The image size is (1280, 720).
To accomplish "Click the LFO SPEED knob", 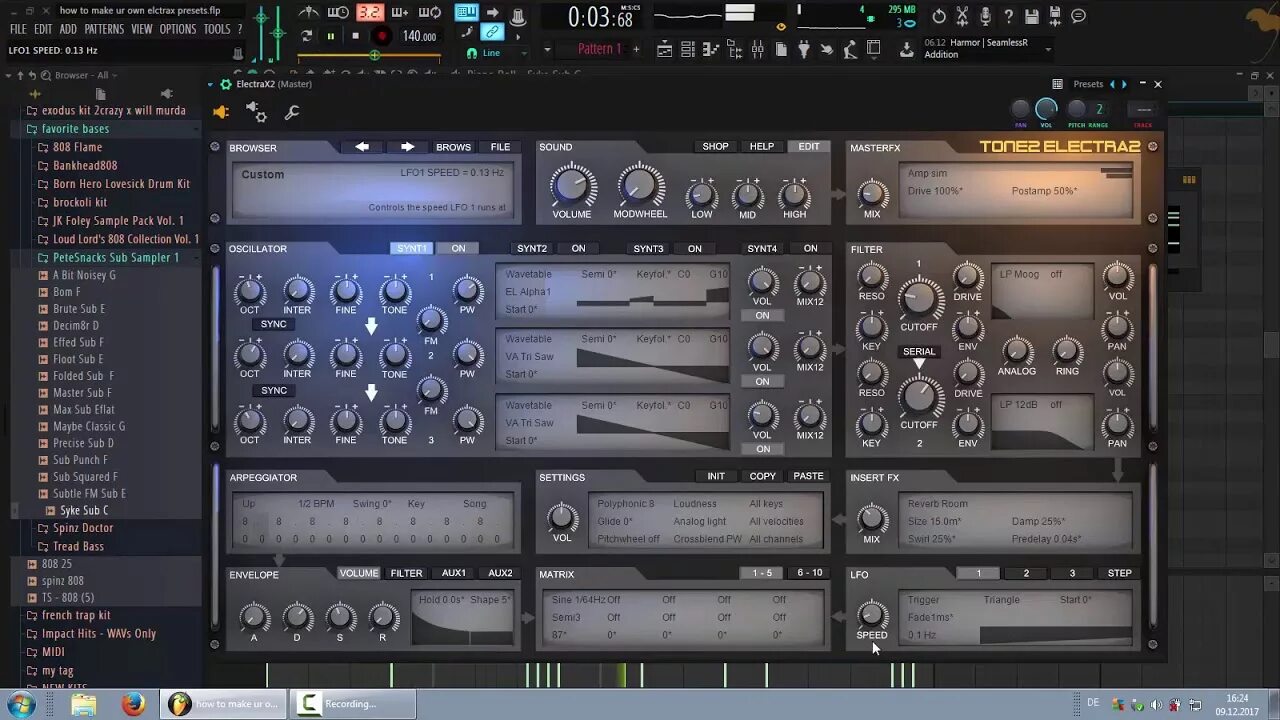I will click(872, 614).
